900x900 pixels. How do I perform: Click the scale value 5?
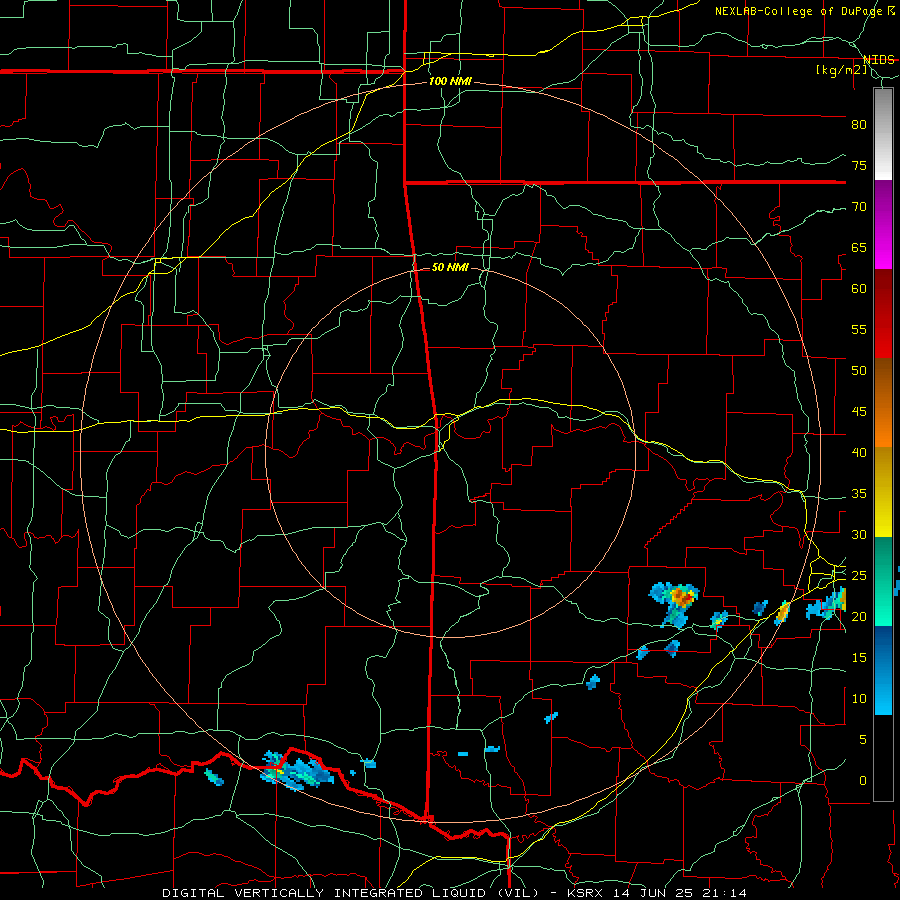pos(863,740)
